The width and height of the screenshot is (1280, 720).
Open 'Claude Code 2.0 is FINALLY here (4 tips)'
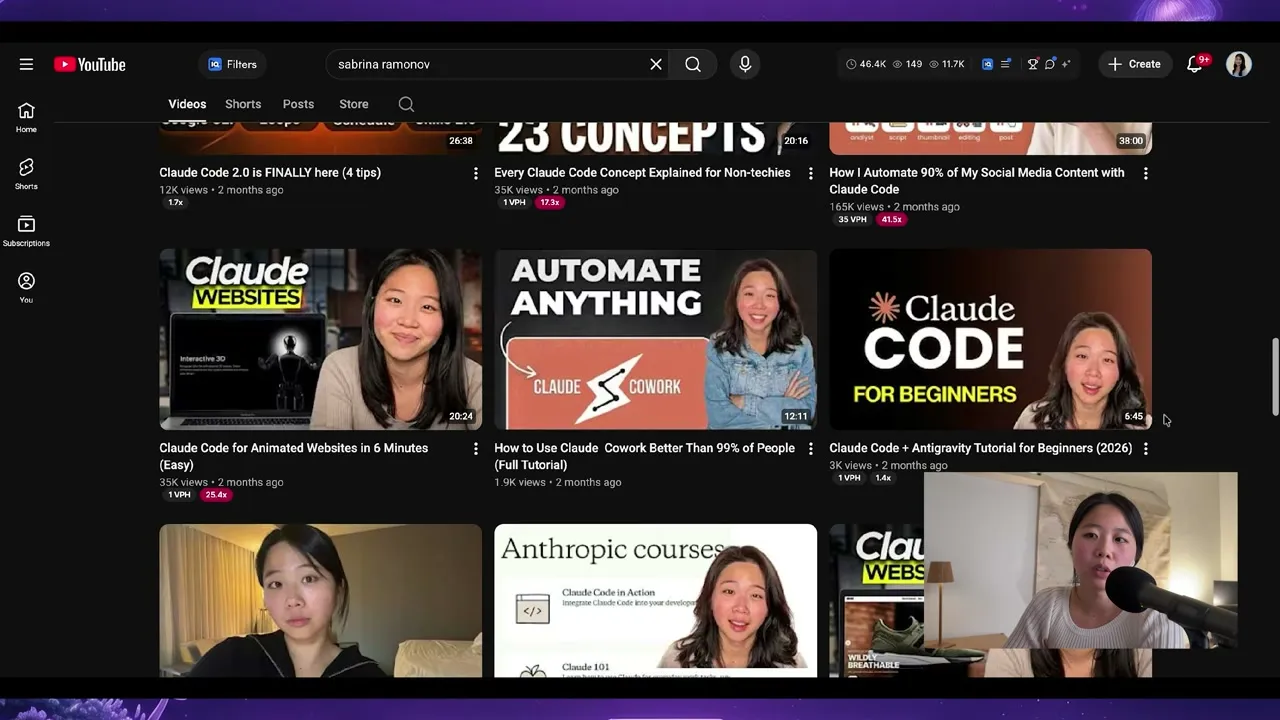pyautogui.click(x=270, y=173)
